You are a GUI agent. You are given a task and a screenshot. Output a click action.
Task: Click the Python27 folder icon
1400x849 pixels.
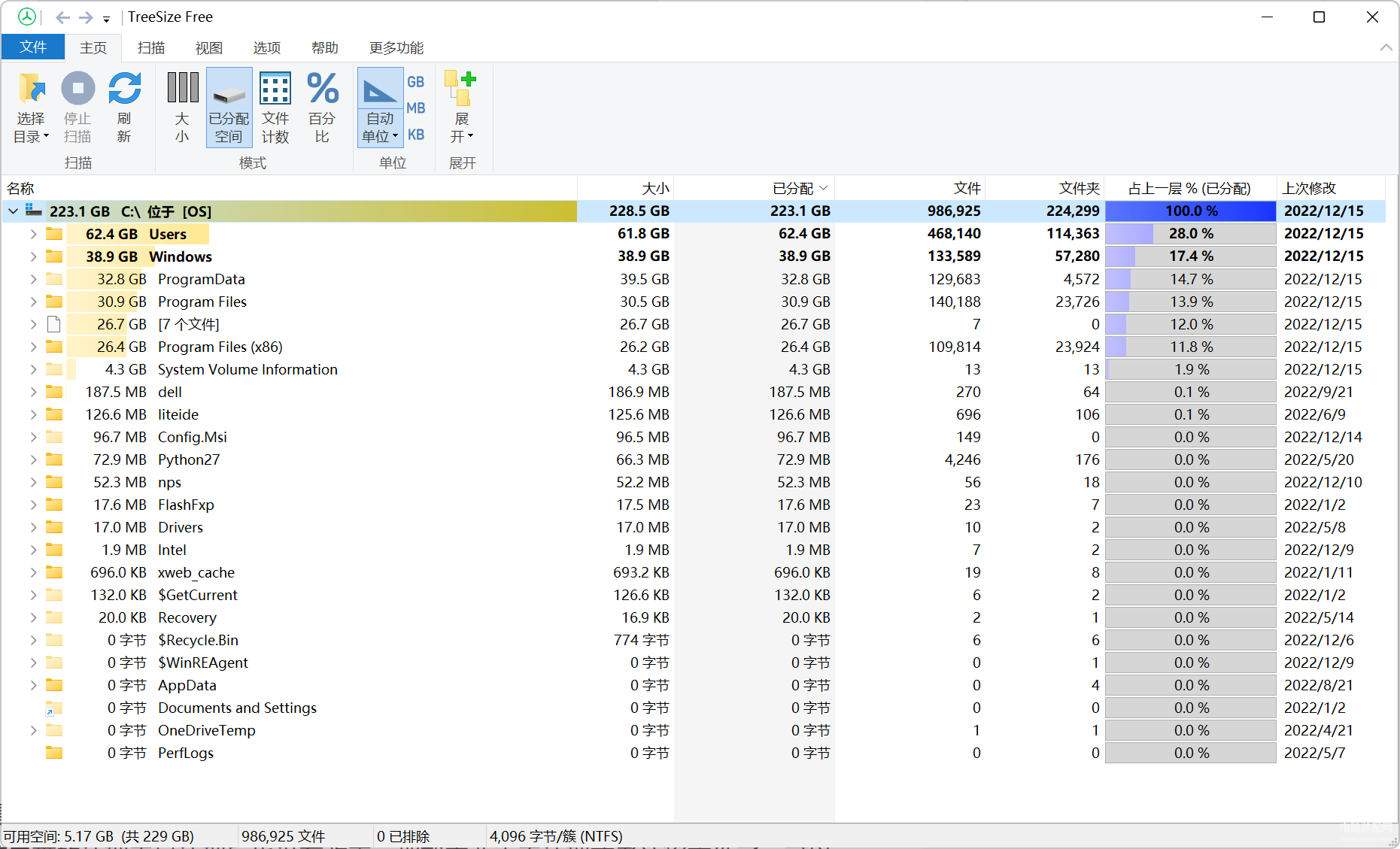point(54,459)
